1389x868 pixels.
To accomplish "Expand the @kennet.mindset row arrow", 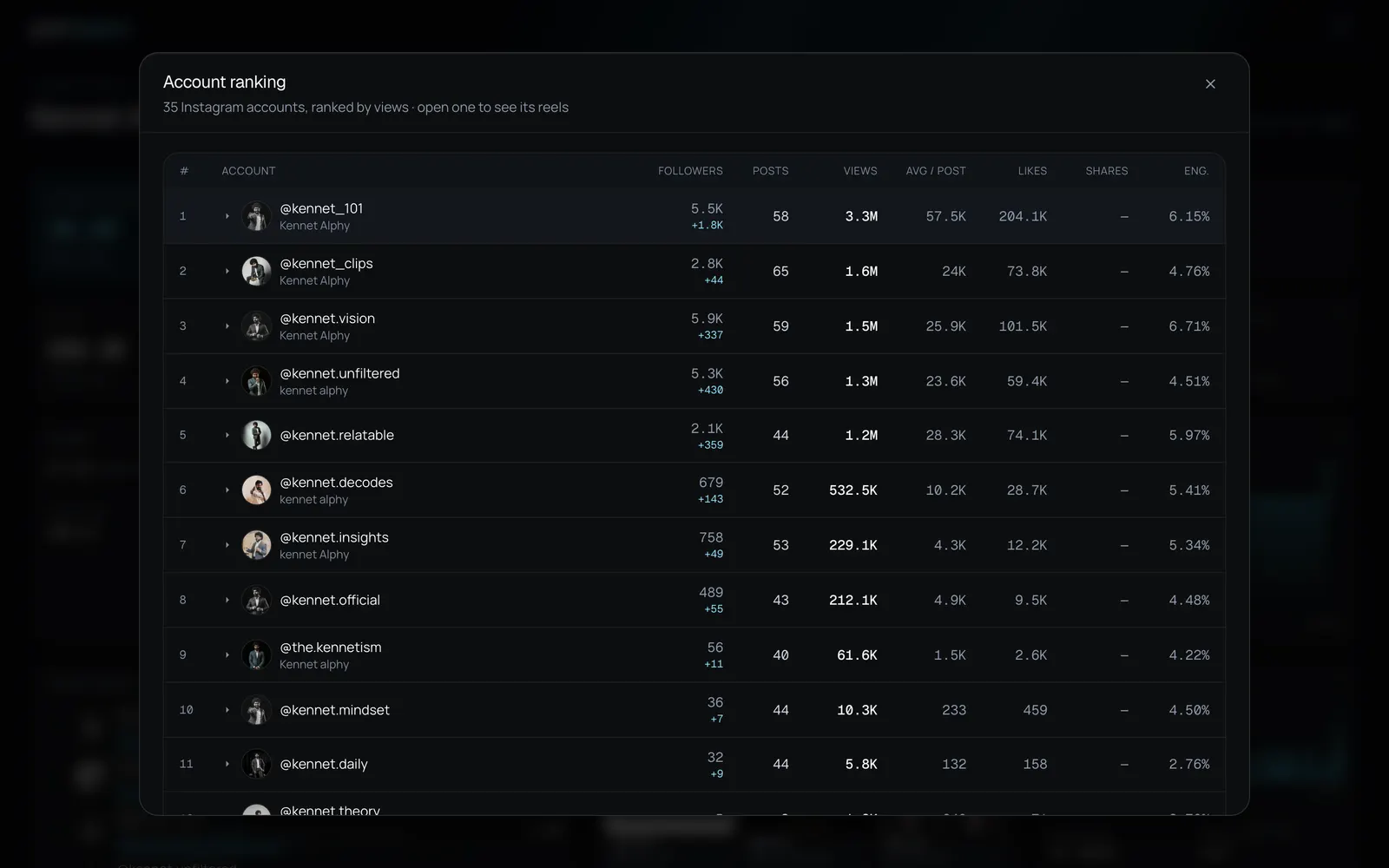I will pyautogui.click(x=227, y=710).
